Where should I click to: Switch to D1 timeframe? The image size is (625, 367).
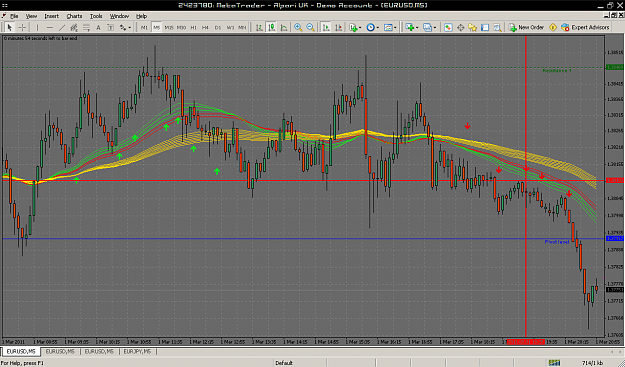click(218, 27)
